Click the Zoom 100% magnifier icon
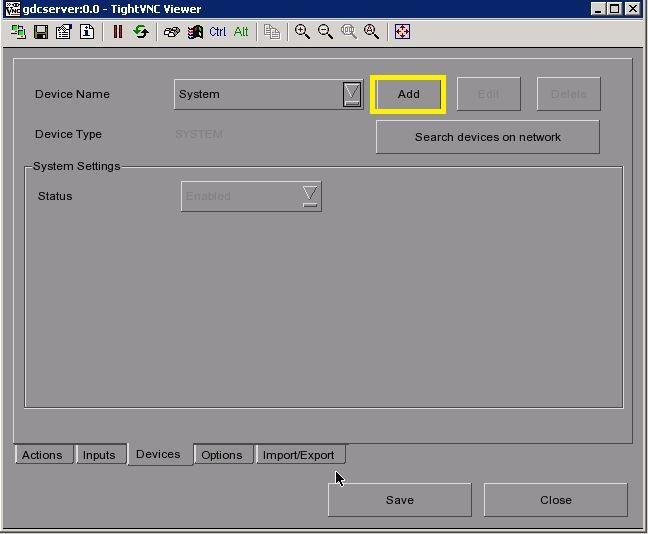 coord(348,32)
